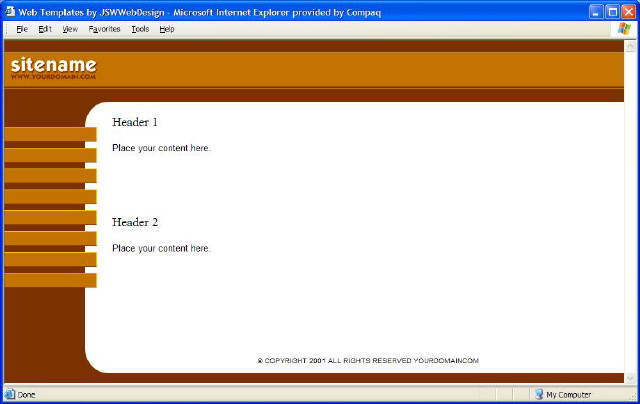Open the Tools menu
This screenshot has height=404, width=640.
coord(140,29)
